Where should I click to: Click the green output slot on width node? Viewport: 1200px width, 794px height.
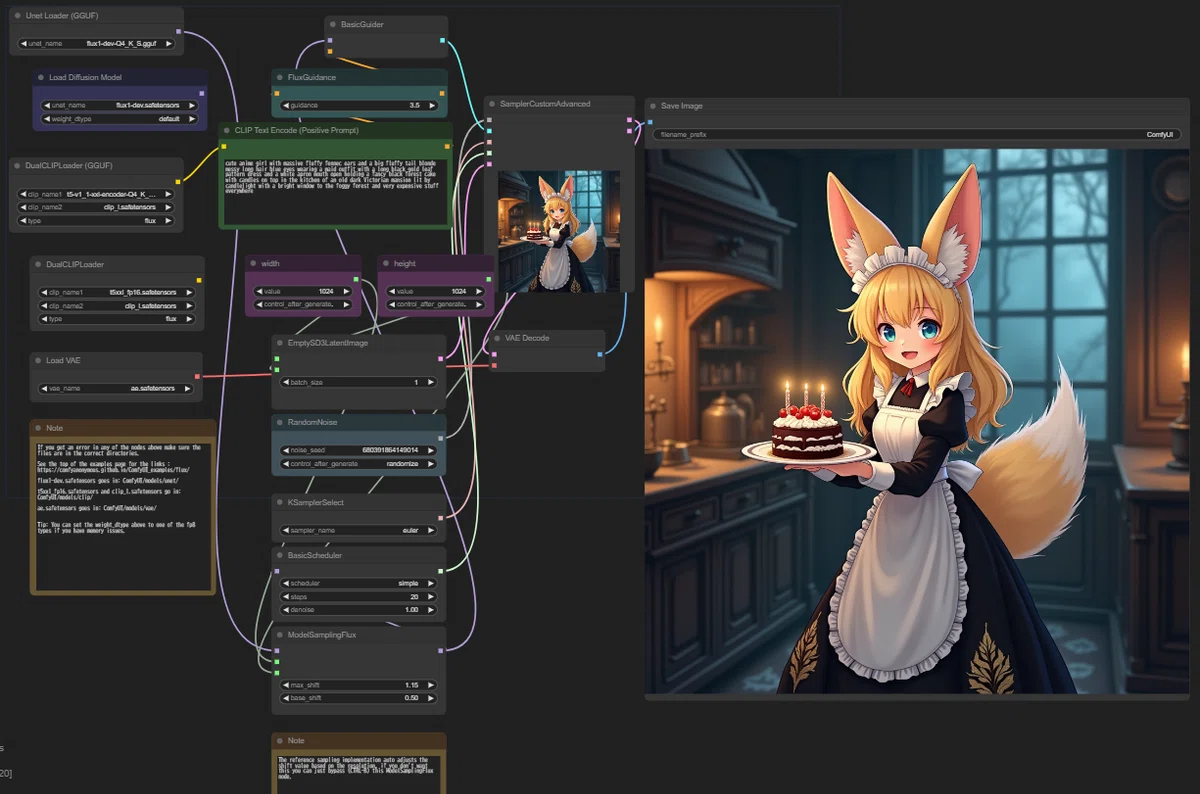[356, 279]
